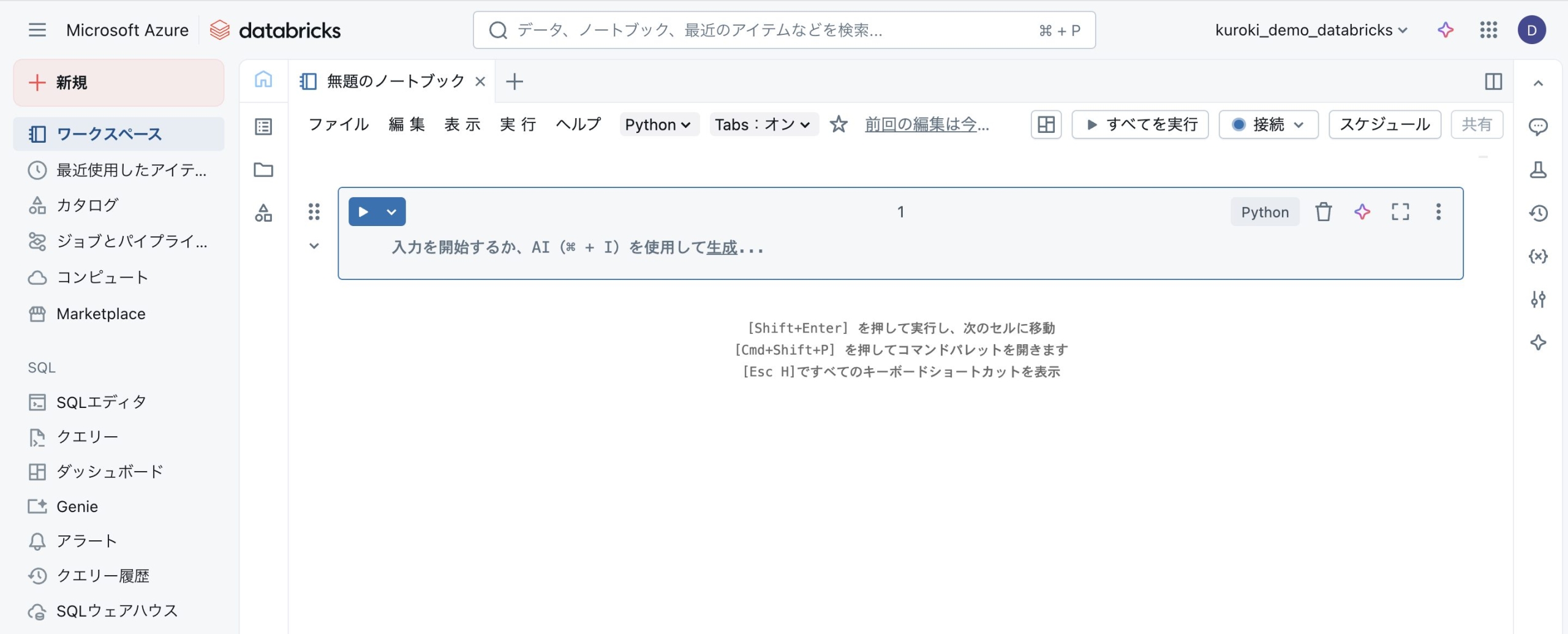Screen dimensions: 1568x634
Task: Switch to the 無題のノートブック tab
Action: coord(395,81)
